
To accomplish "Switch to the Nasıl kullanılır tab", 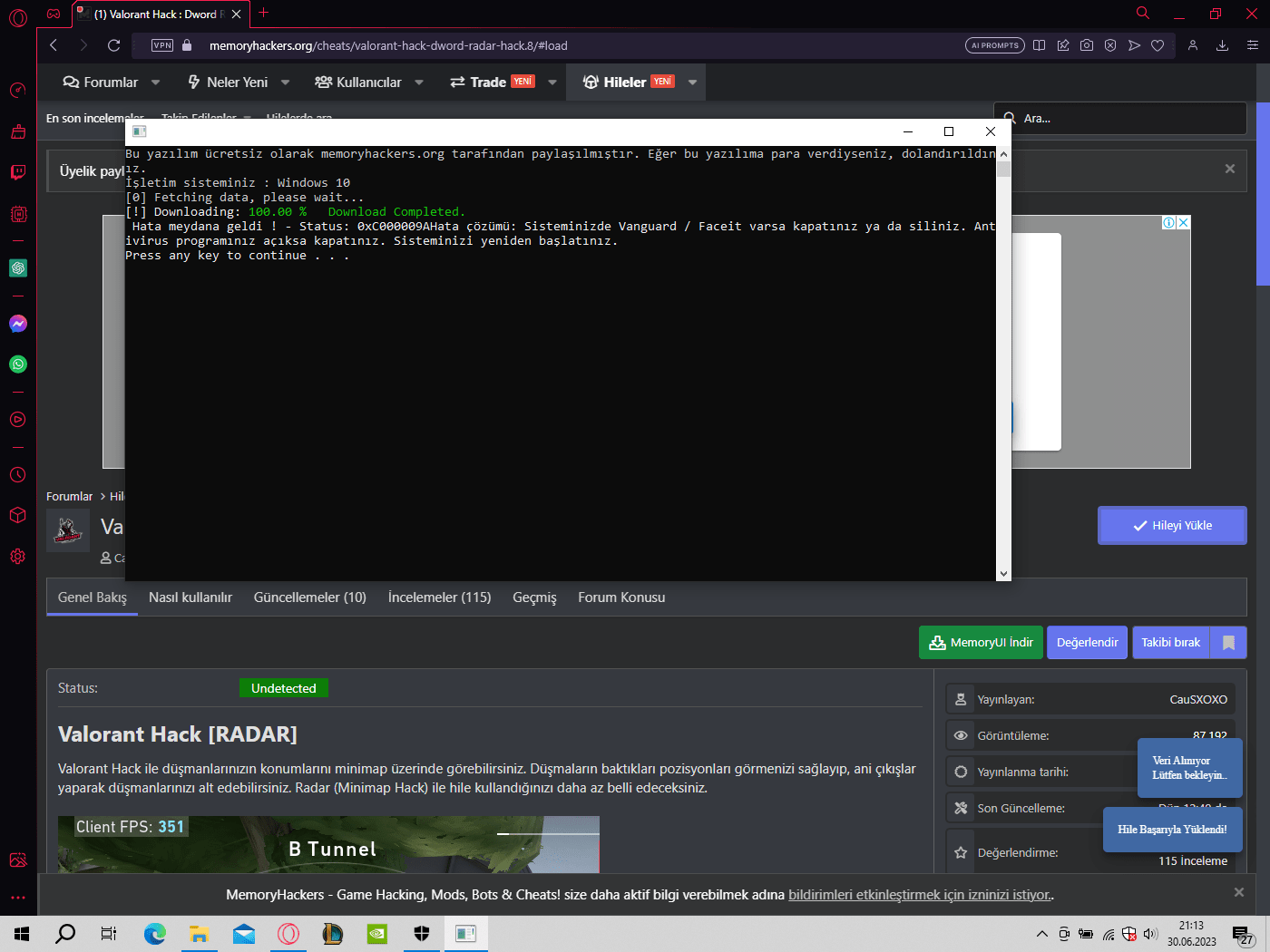I will tap(190, 597).
